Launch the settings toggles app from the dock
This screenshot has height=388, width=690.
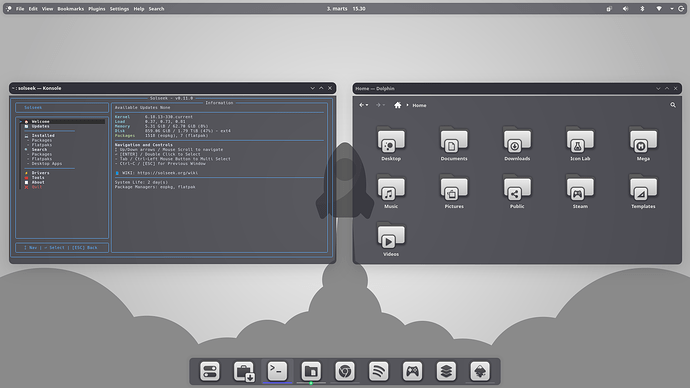point(209,371)
